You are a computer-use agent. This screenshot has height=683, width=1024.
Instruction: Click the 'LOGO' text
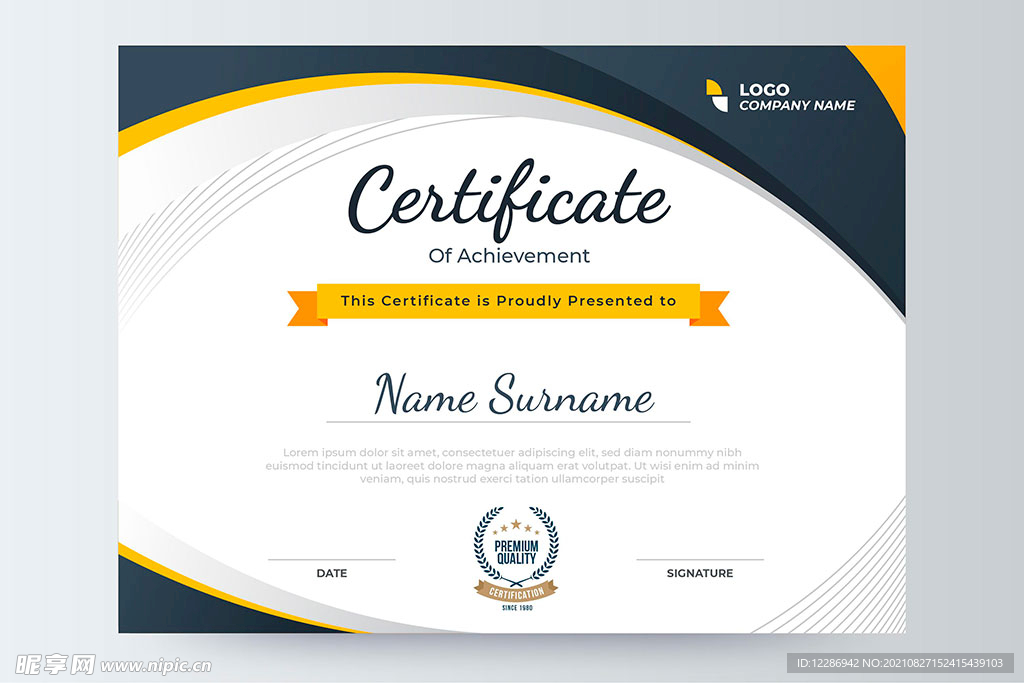pos(764,89)
